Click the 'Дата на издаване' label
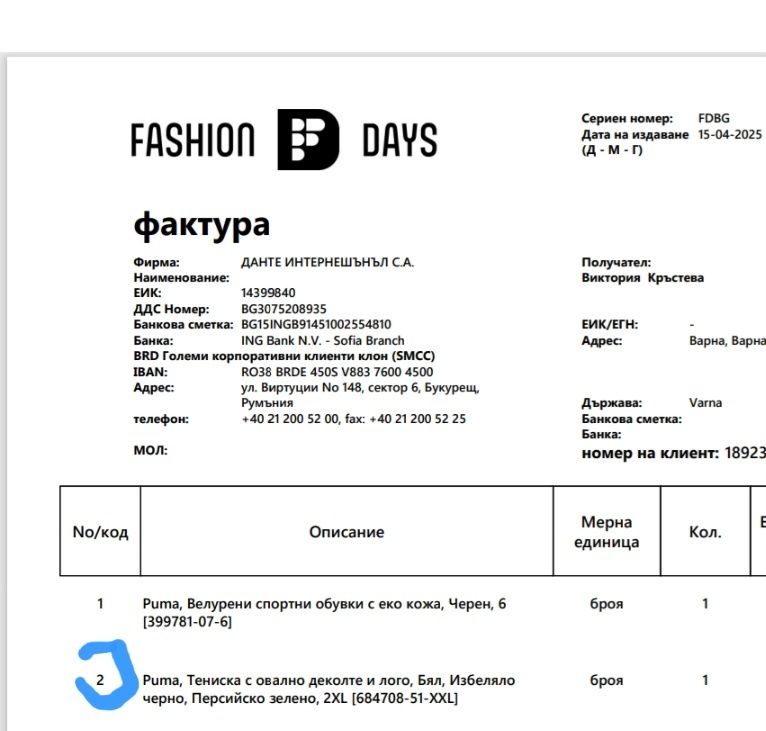Screen dimensions: 766x731 point(635,134)
